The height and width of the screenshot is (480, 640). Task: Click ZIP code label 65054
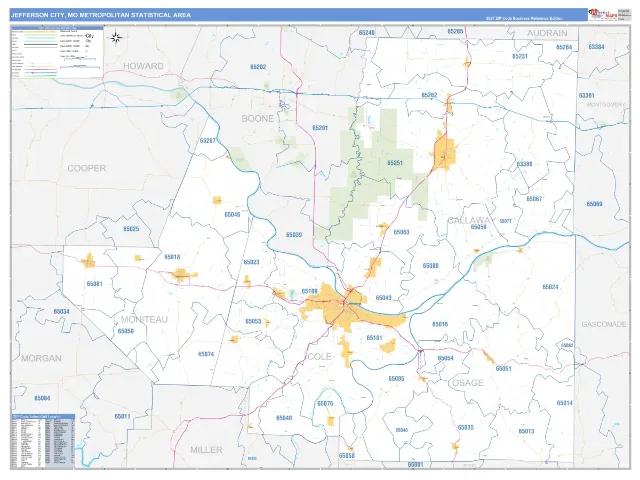(445, 358)
